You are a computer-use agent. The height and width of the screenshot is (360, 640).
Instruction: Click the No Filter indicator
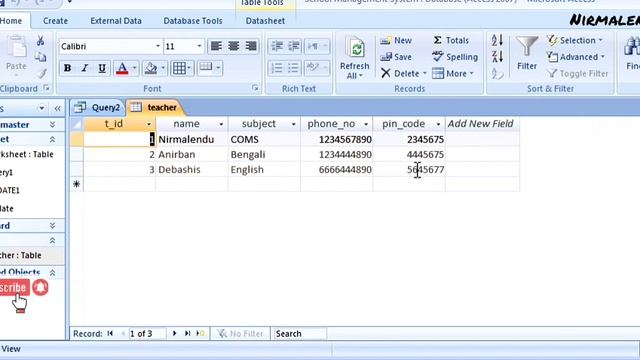240,333
